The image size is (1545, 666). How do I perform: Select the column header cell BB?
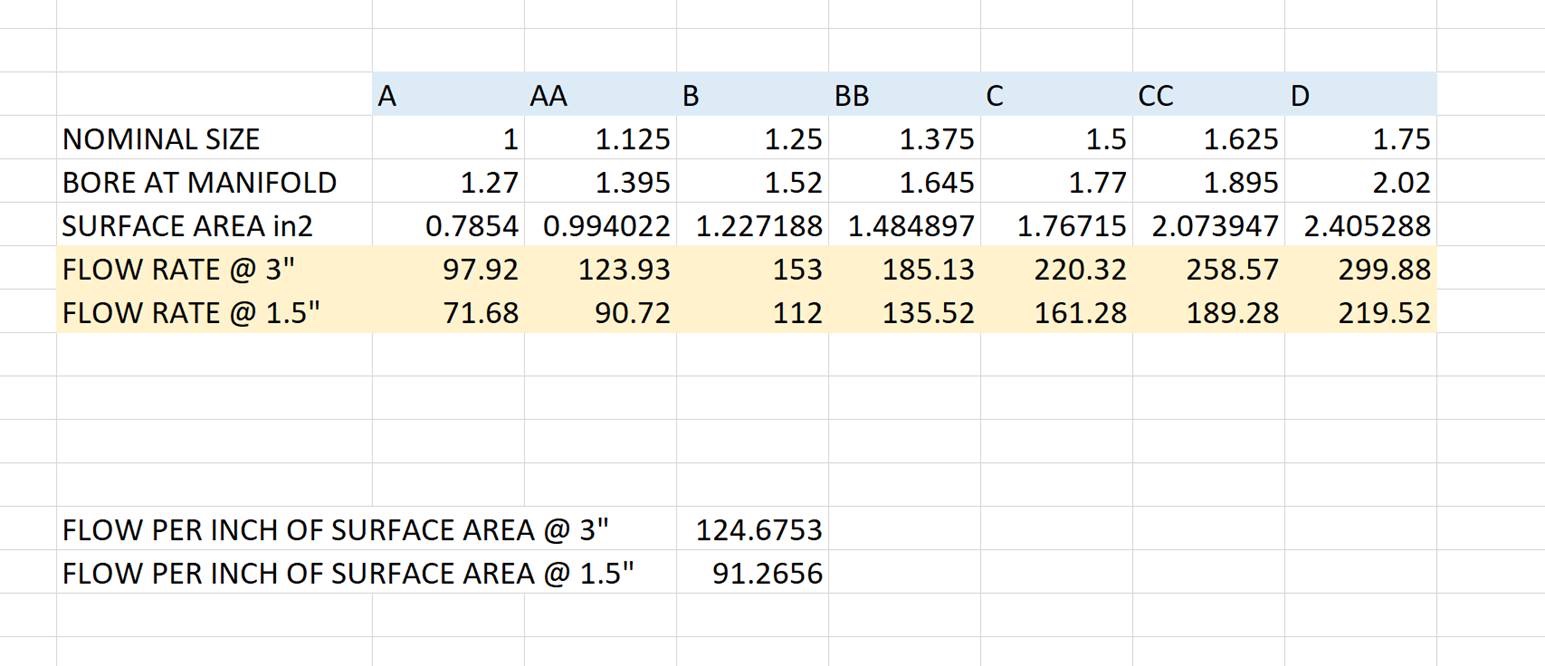pyautogui.click(x=904, y=96)
